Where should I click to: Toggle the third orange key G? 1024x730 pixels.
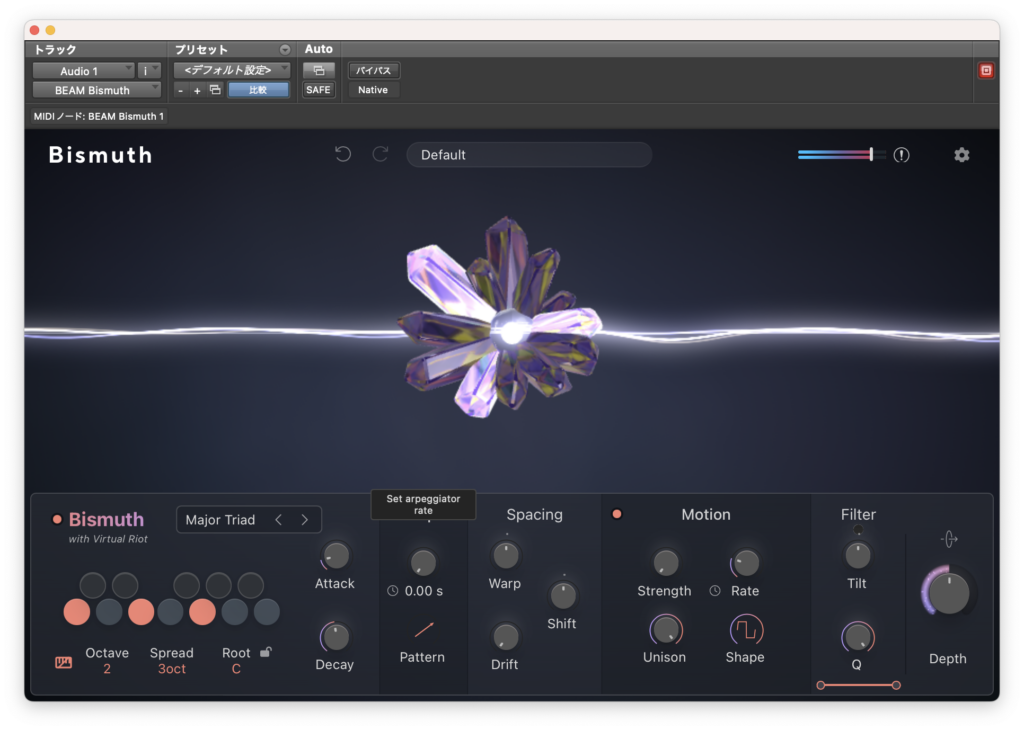pos(202,612)
